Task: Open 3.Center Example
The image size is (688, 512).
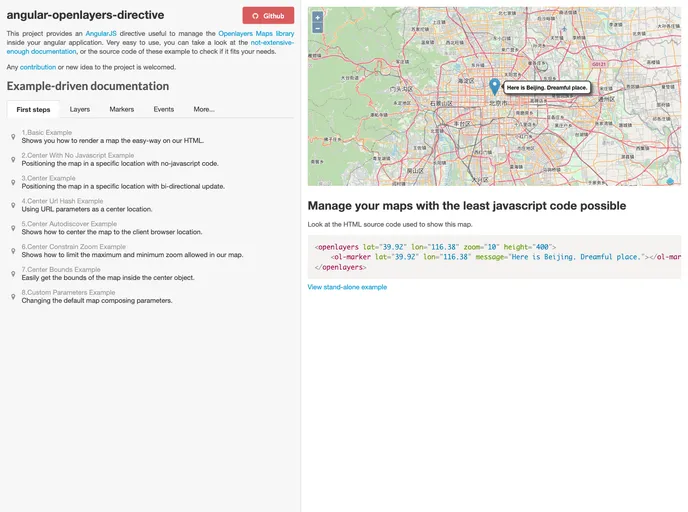Action: pyautogui.click(x=48, y=178)
